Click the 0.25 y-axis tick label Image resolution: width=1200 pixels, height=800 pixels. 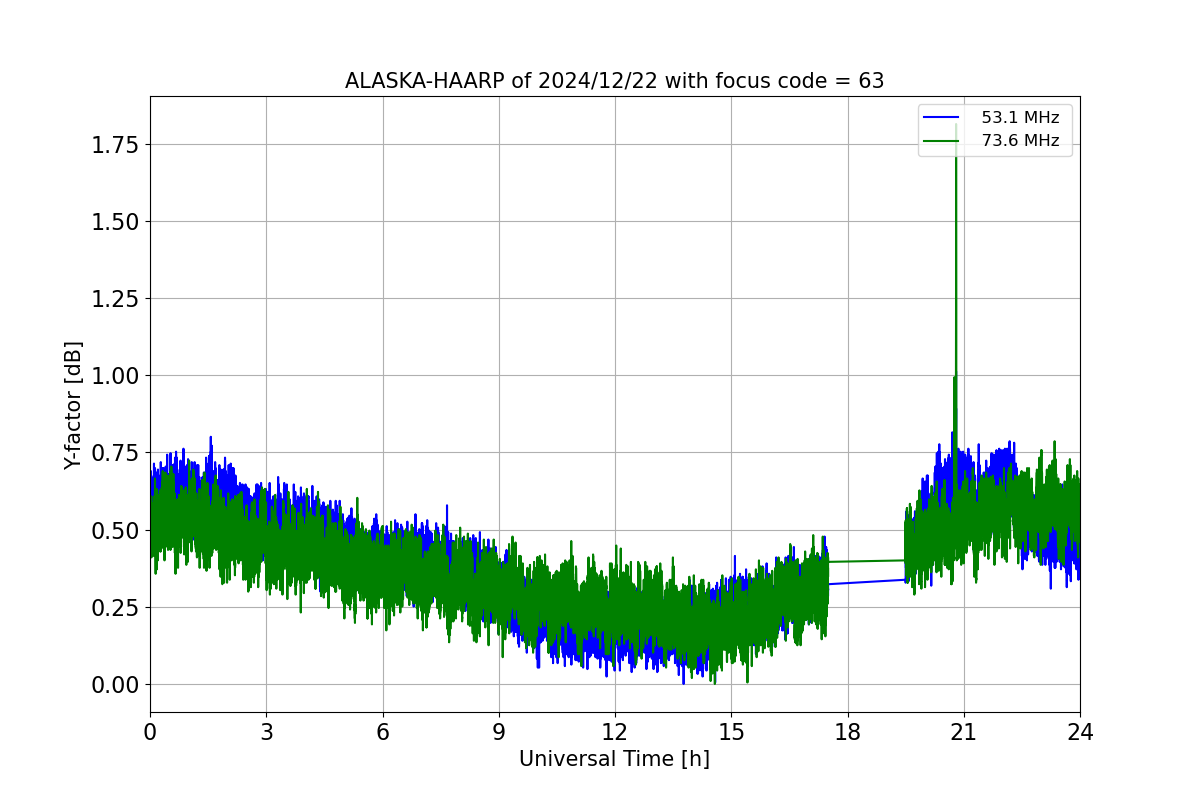114,607
